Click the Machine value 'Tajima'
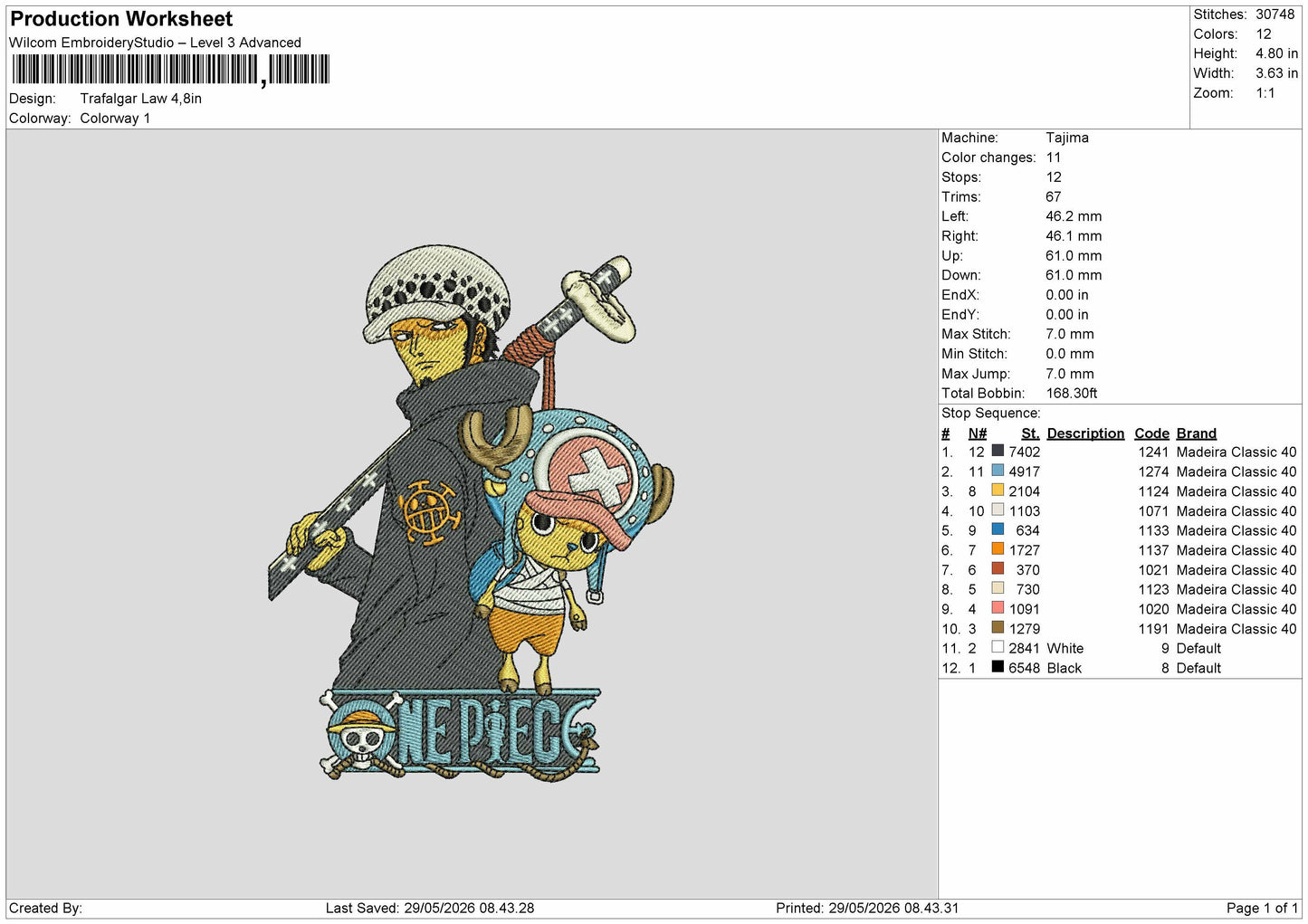The height and width of the screenshot is (924, 1308). (x=1067, y=138)
